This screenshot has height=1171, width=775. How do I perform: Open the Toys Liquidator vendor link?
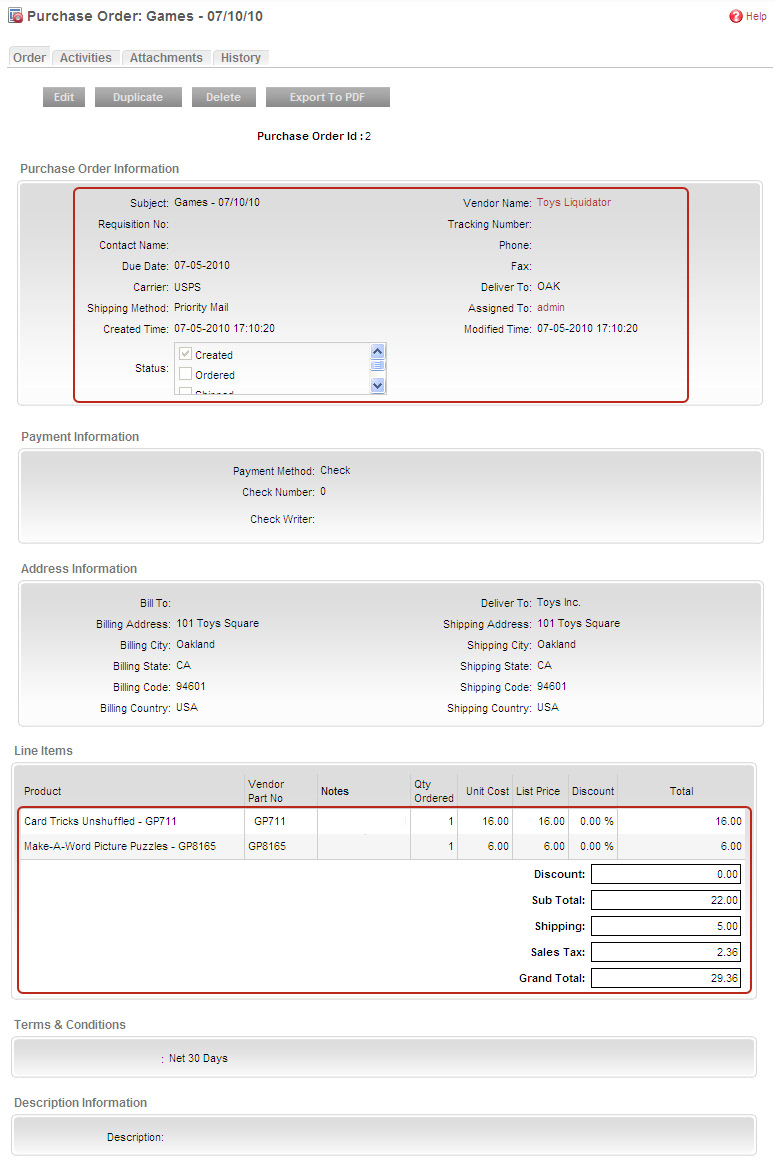[573, 202]
